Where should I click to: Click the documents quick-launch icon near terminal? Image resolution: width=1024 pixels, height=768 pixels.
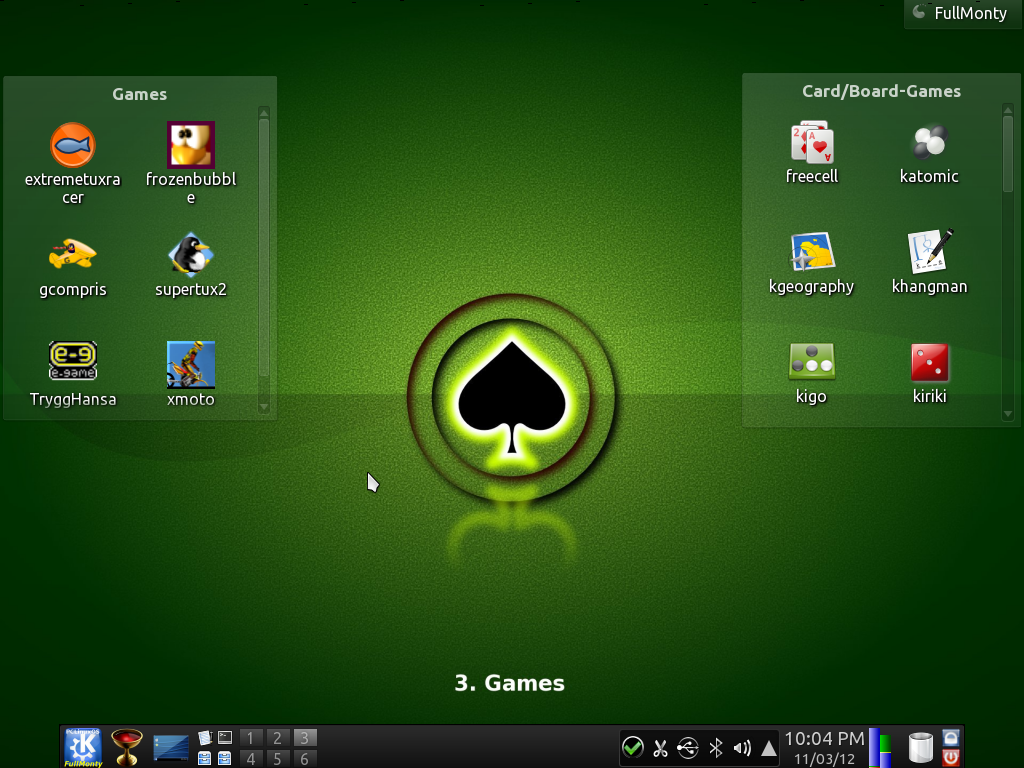(x=205, y=738)
